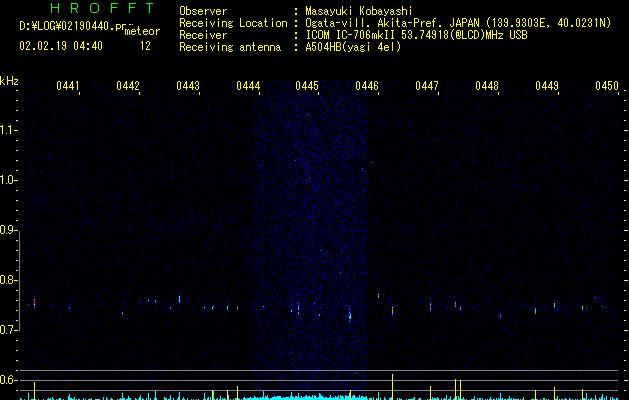Click the 0.7 kHz frequency tick label
This screenshot has height=400, width=629.
tap(8, 330)
